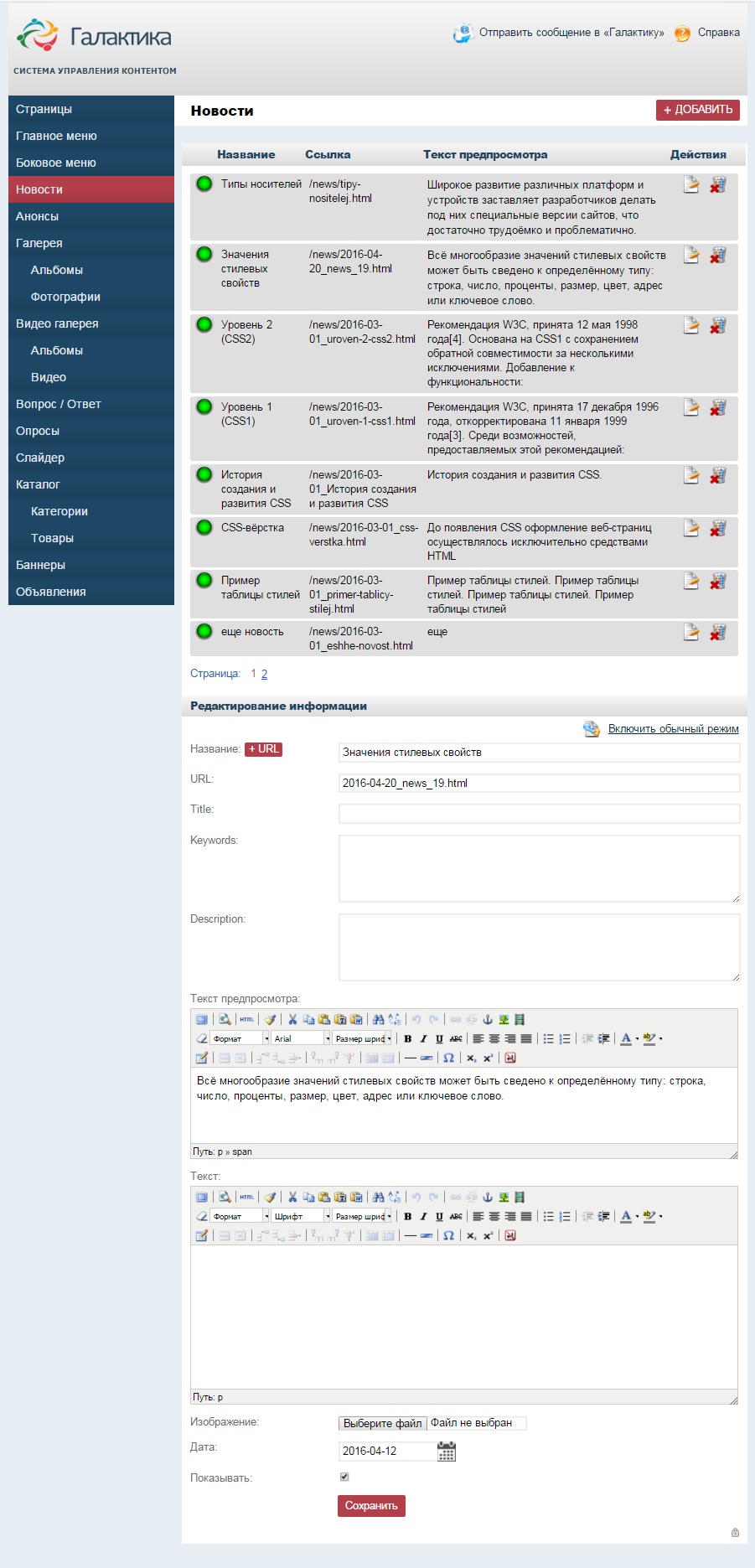Delete the 'Уровень 2 (CSS2)' news row

(718, 325)
